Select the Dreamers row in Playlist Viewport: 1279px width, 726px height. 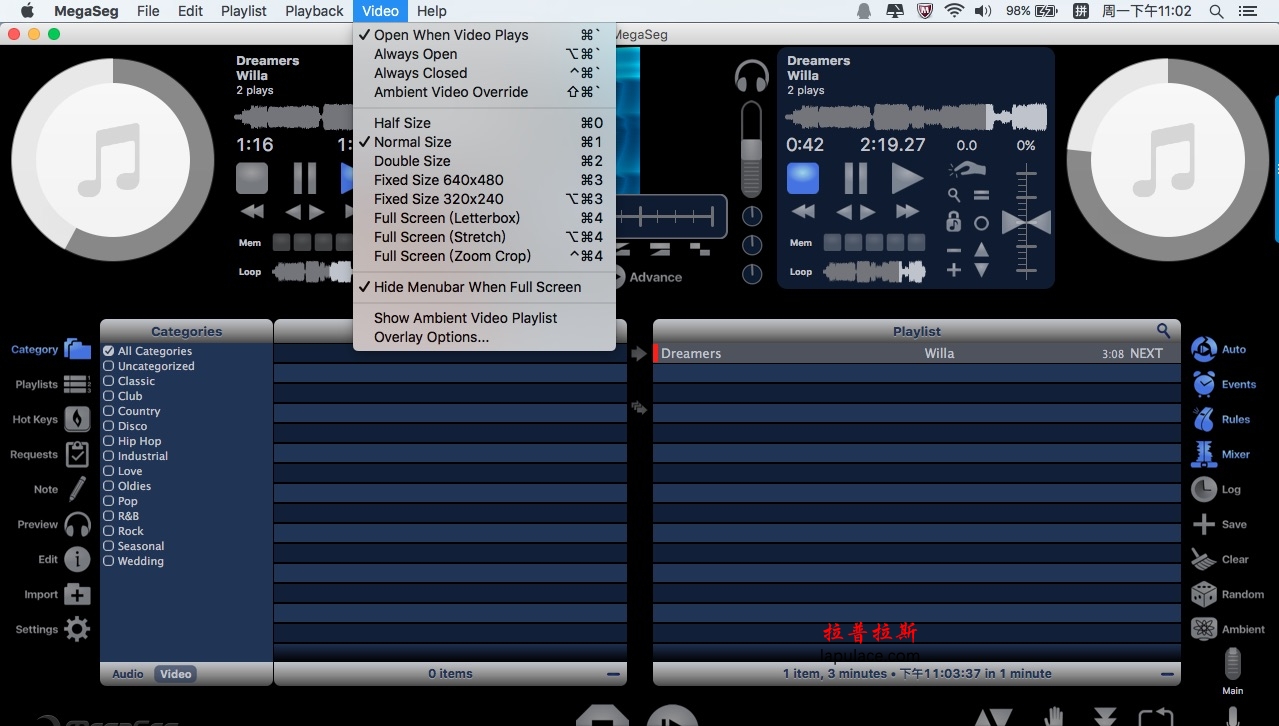point(917,353)
